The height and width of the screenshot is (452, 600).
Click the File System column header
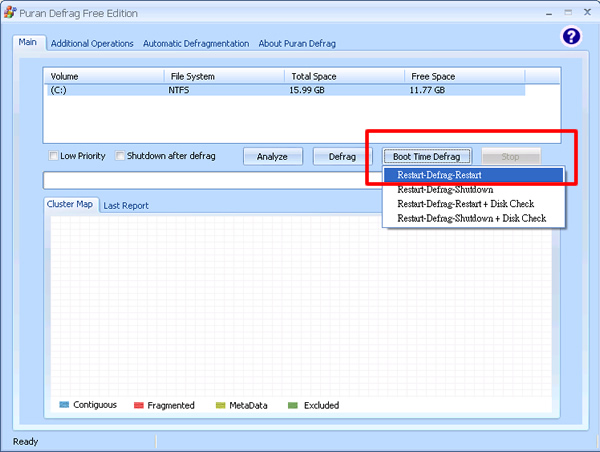[x=224, y=77]
